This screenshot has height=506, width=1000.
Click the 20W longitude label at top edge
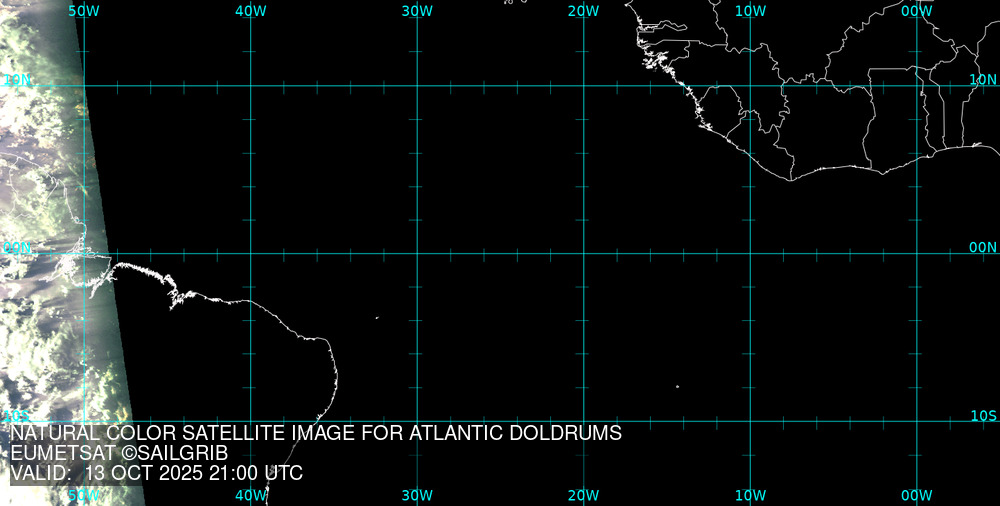coord(583,11)
